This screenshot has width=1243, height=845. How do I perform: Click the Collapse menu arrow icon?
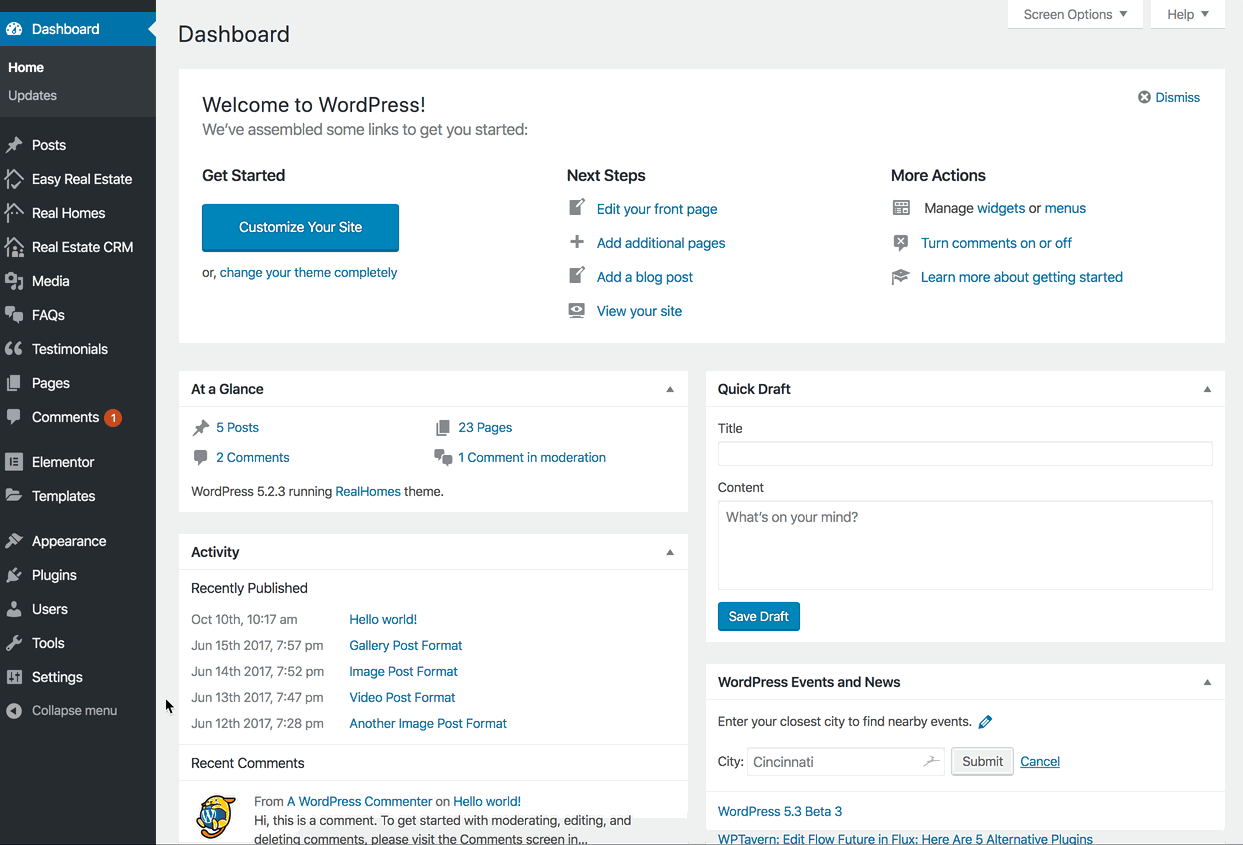14,711
